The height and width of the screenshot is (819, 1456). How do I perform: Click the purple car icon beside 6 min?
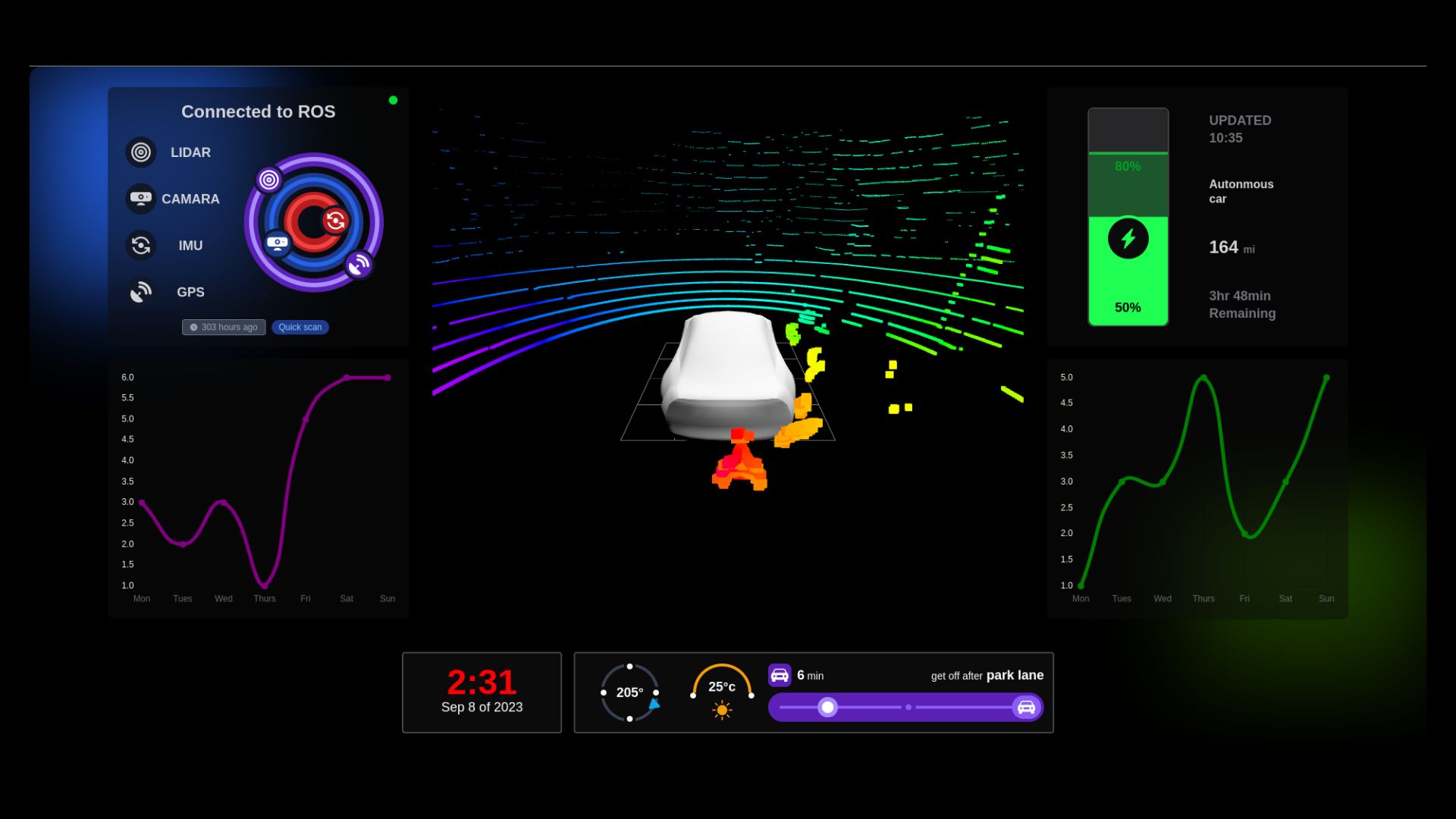(780, 676)
